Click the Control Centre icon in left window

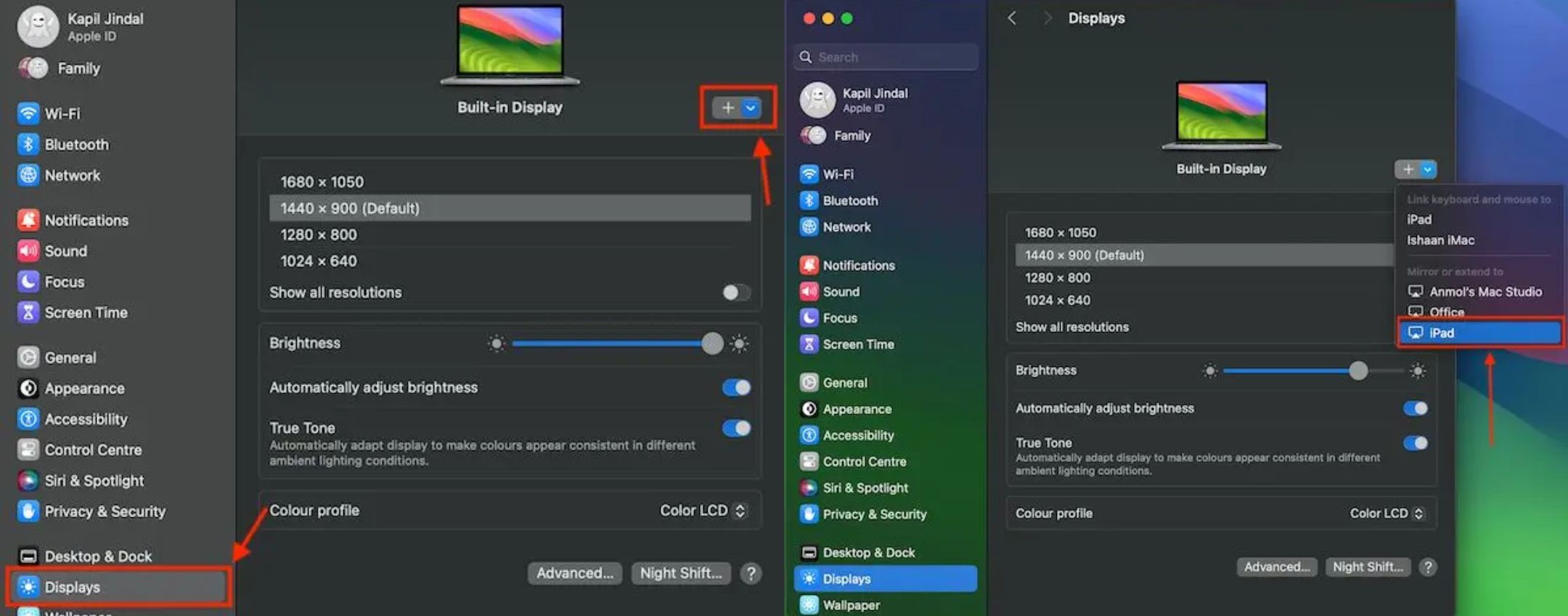pyautogui.click(x=28, y=450)
